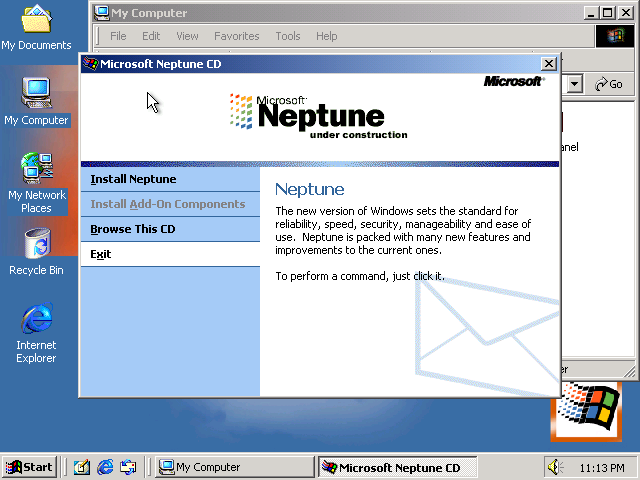The image size is (640, 480).
Task: Click My Computer window title icon
Action: [x=101, y=13]
